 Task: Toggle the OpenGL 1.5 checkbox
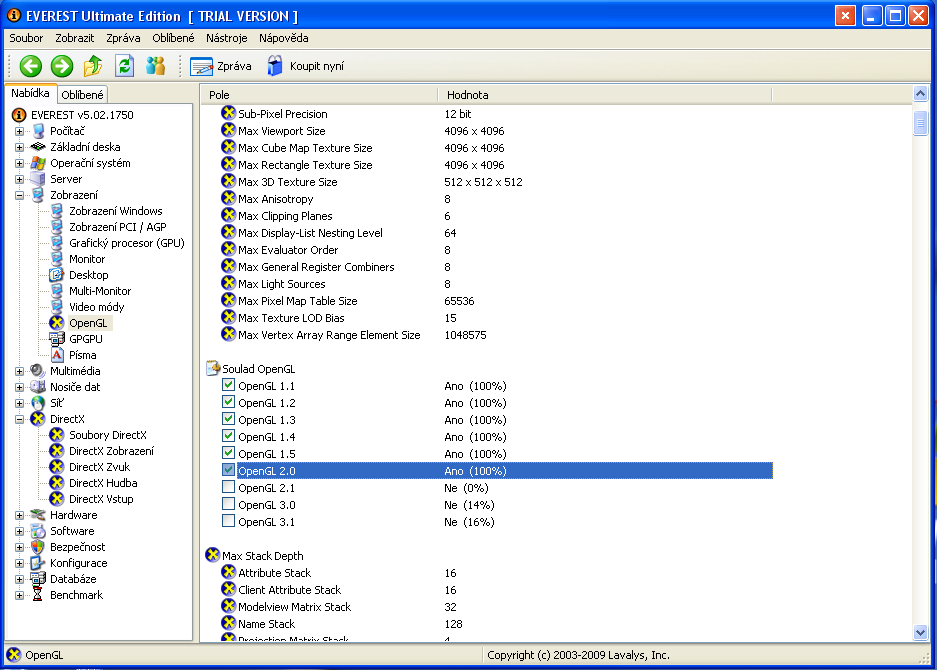pos(228,453)
